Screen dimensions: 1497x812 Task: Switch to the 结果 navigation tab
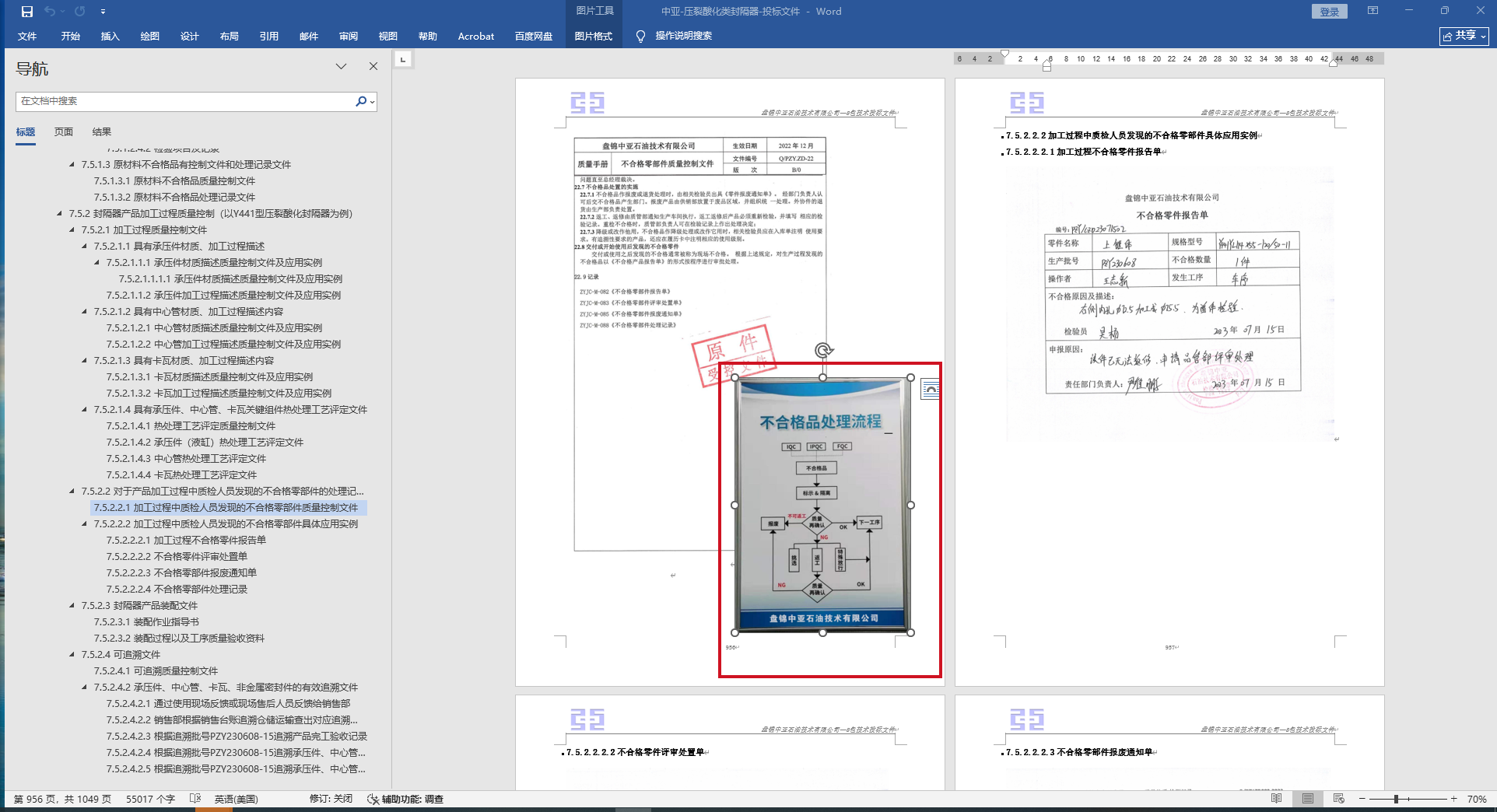102,132
